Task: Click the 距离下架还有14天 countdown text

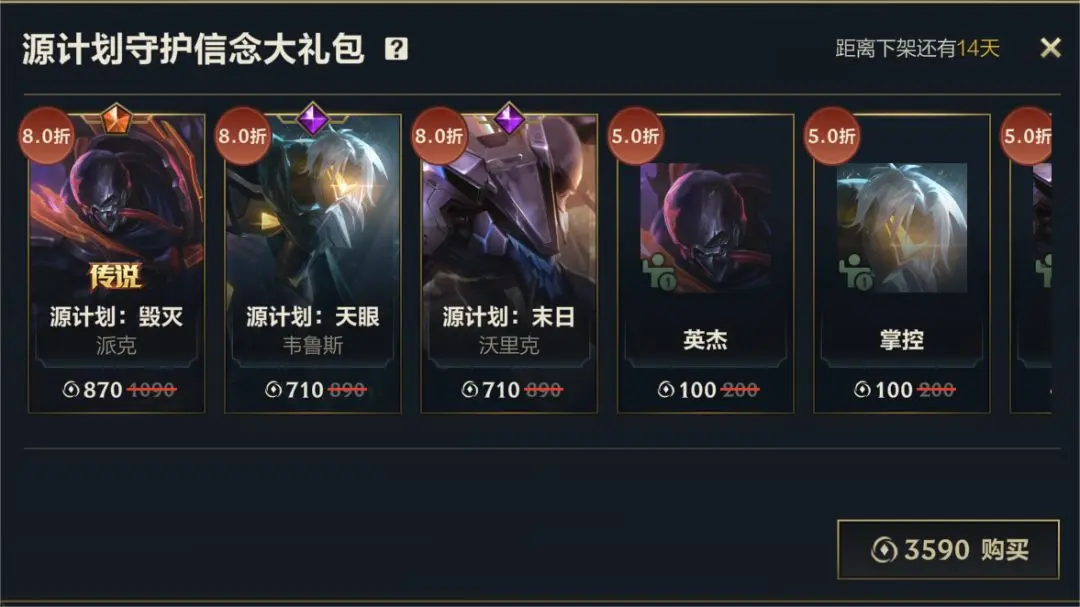Action: tap(917, 48)
